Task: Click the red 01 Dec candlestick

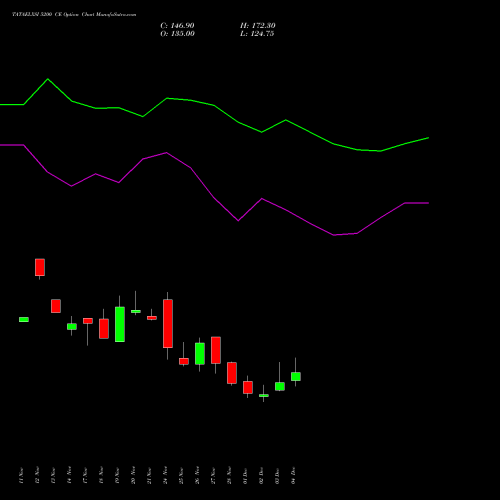Action: point(248,387)
